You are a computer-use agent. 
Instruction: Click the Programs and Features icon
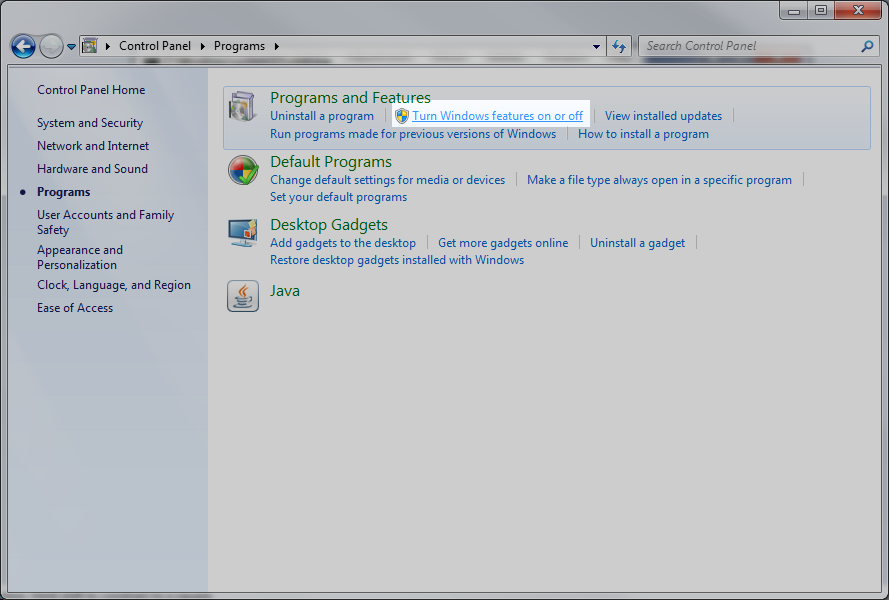(243, 107)
